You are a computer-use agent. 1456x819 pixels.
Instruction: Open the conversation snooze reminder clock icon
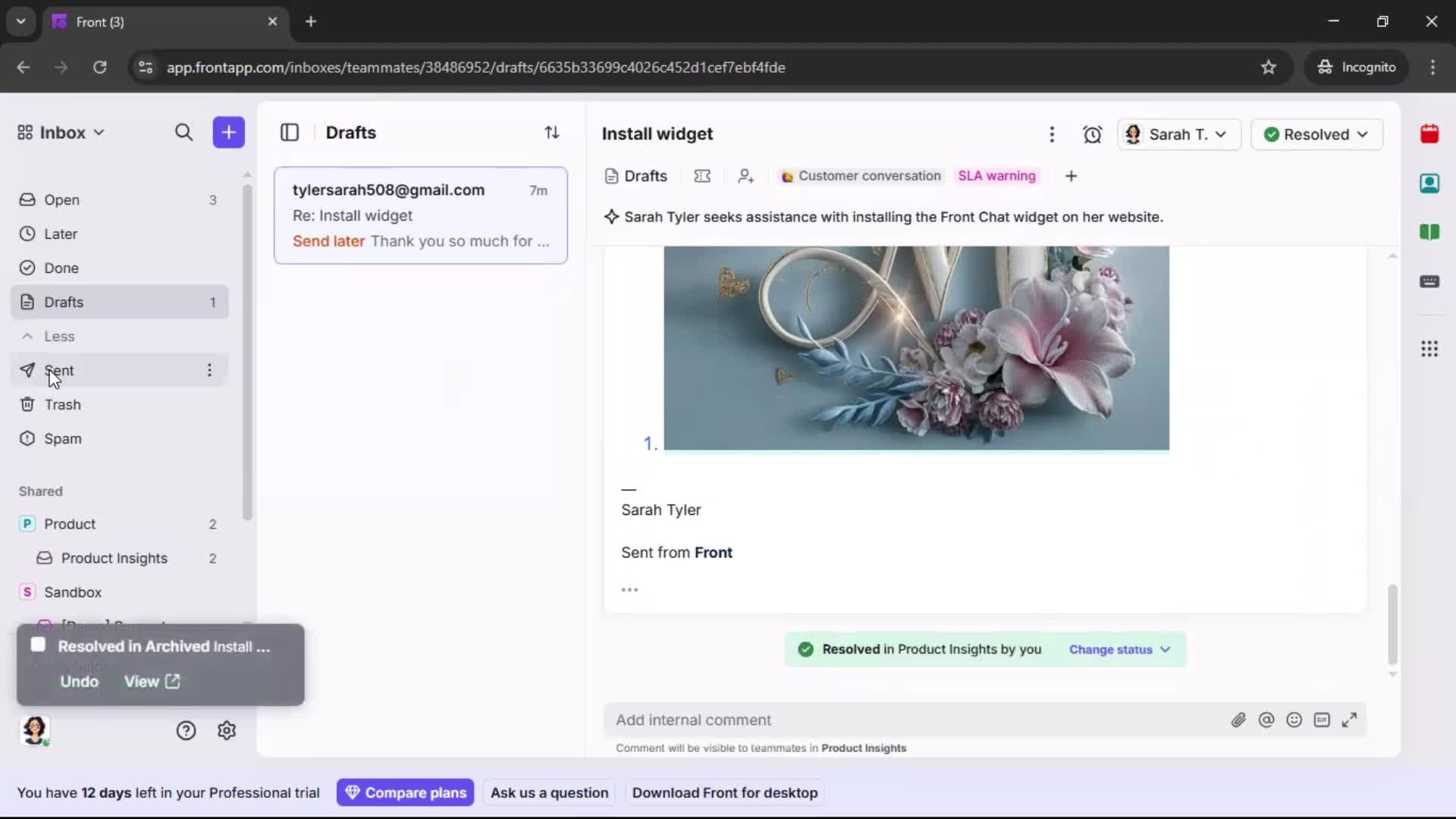[x=1093, y=134]
